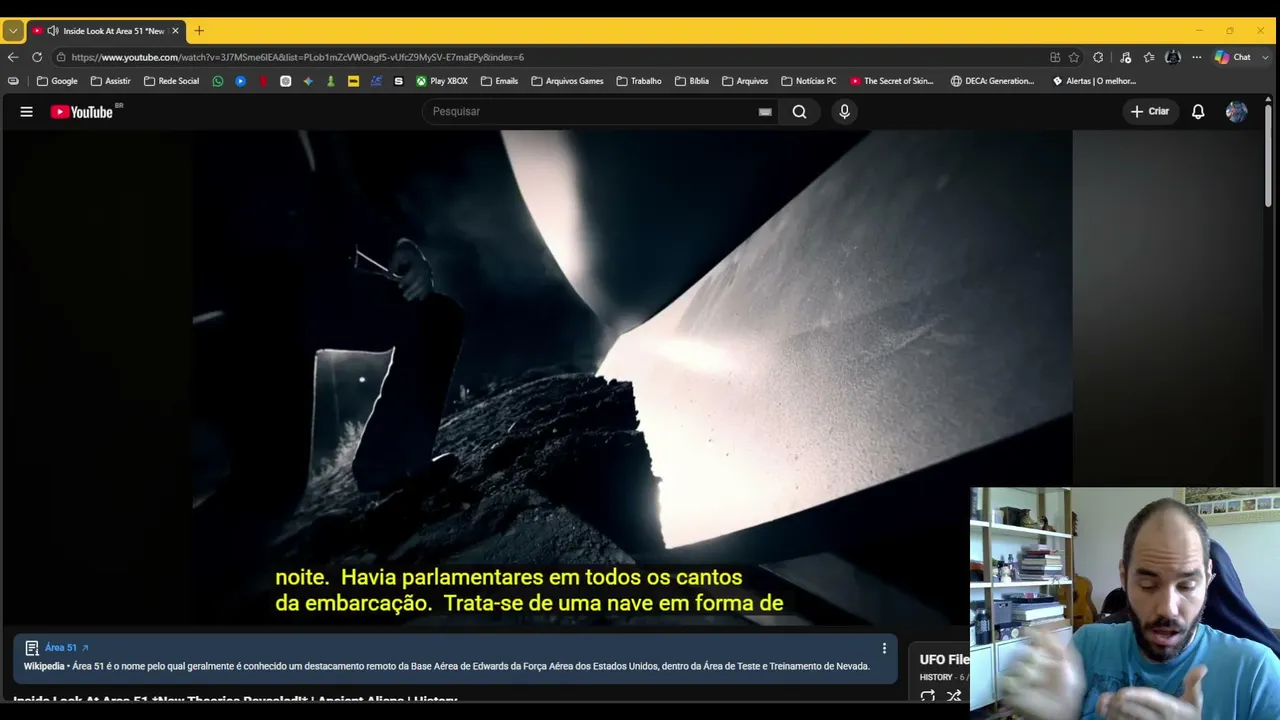Open the split screen icon in address bar
This screenshot has width=1280, height=720.
(1055, 57)
